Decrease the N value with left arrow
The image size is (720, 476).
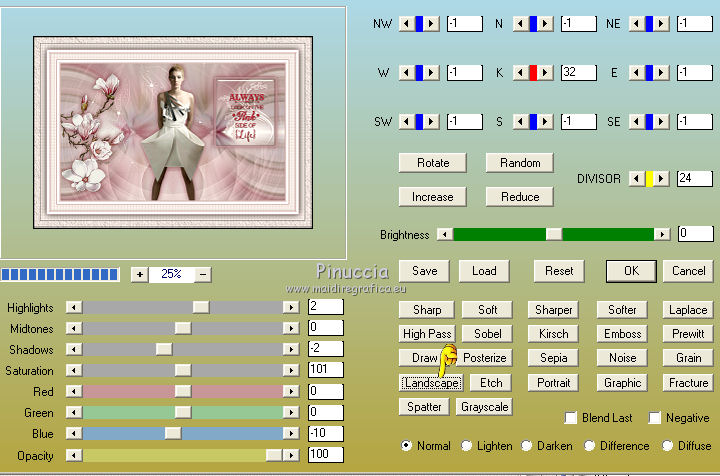[521, 23]
